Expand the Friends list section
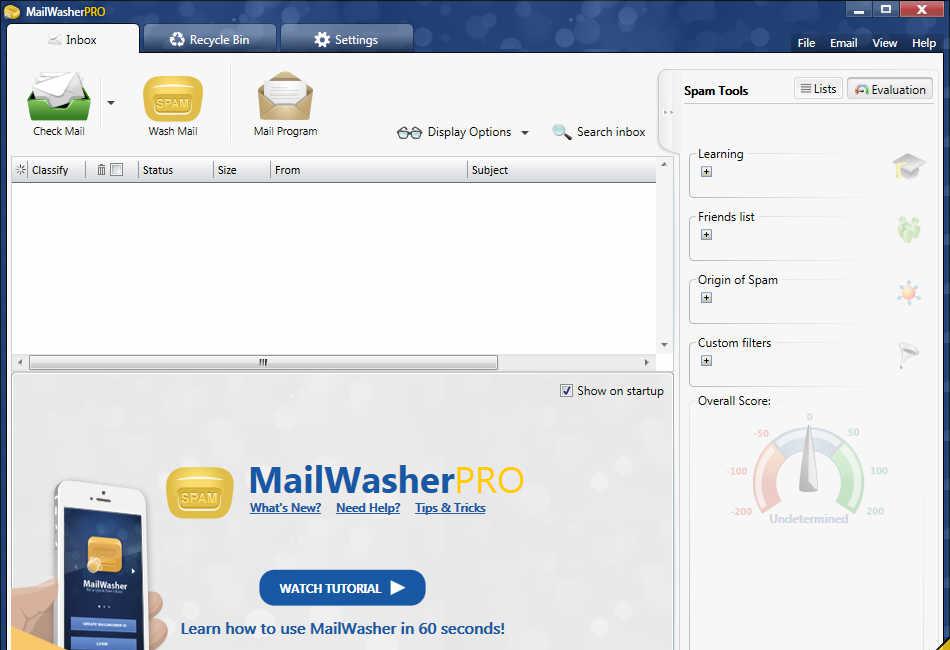Viewport: 950px width, 650px height. coord(706,234)
